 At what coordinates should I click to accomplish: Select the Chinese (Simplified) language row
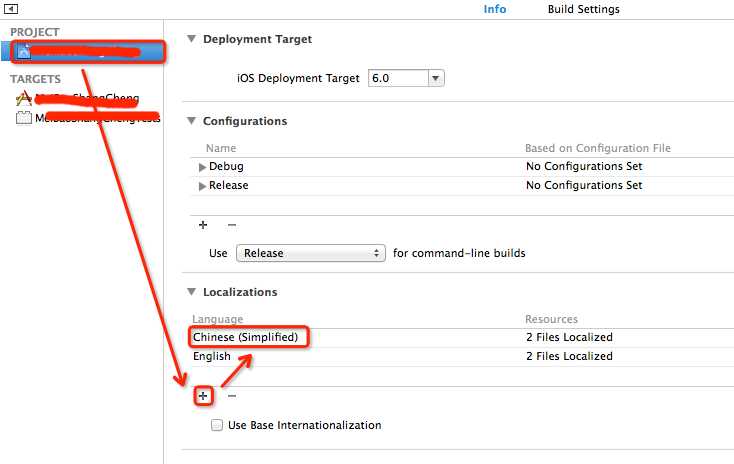click(461, 337)
